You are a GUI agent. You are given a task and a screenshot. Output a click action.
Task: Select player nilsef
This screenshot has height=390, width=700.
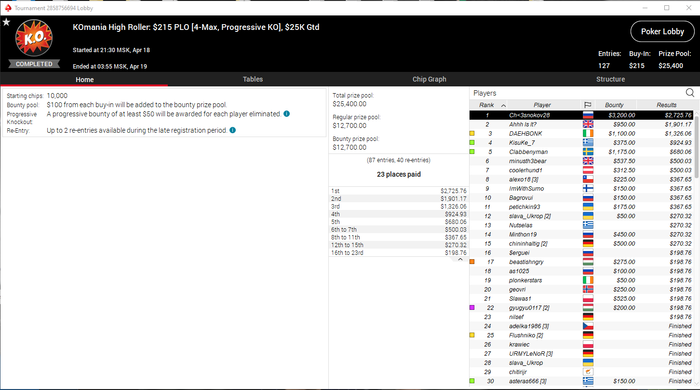pyautogui.click(x=516, y=317)
